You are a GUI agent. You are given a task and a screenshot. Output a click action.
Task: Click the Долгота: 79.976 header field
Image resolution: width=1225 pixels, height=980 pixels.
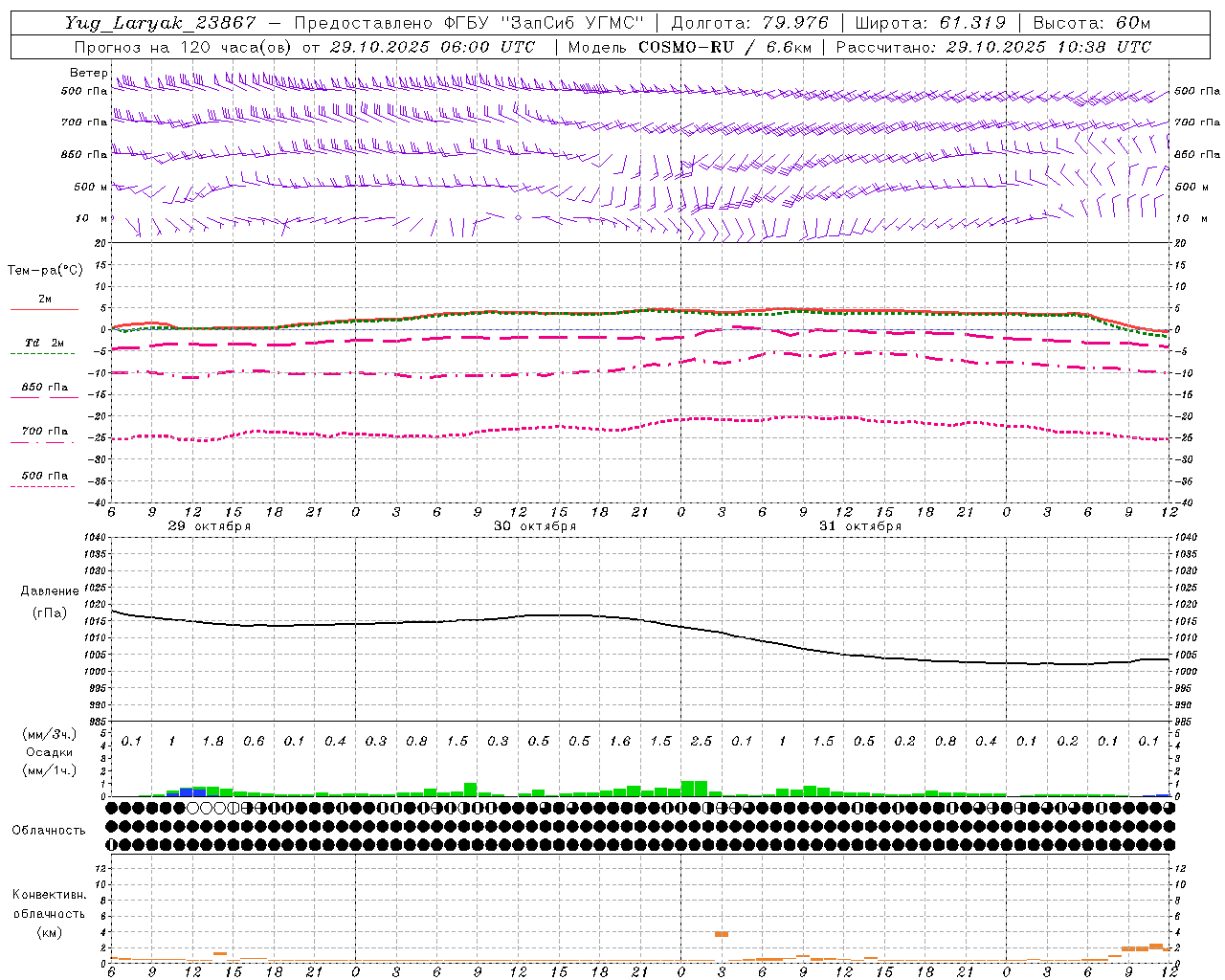click(x=750, y=23)
